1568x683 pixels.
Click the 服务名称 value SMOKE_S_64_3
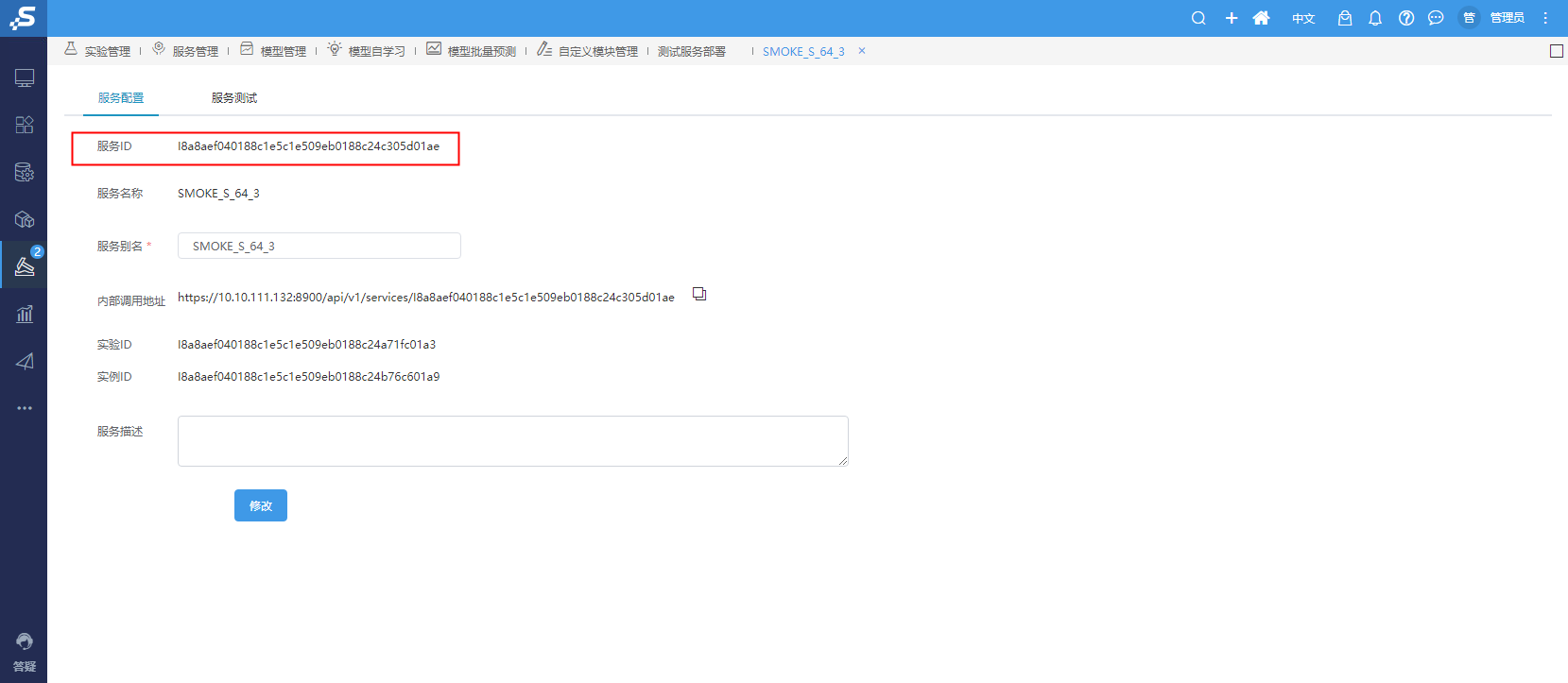pos(218,194)
